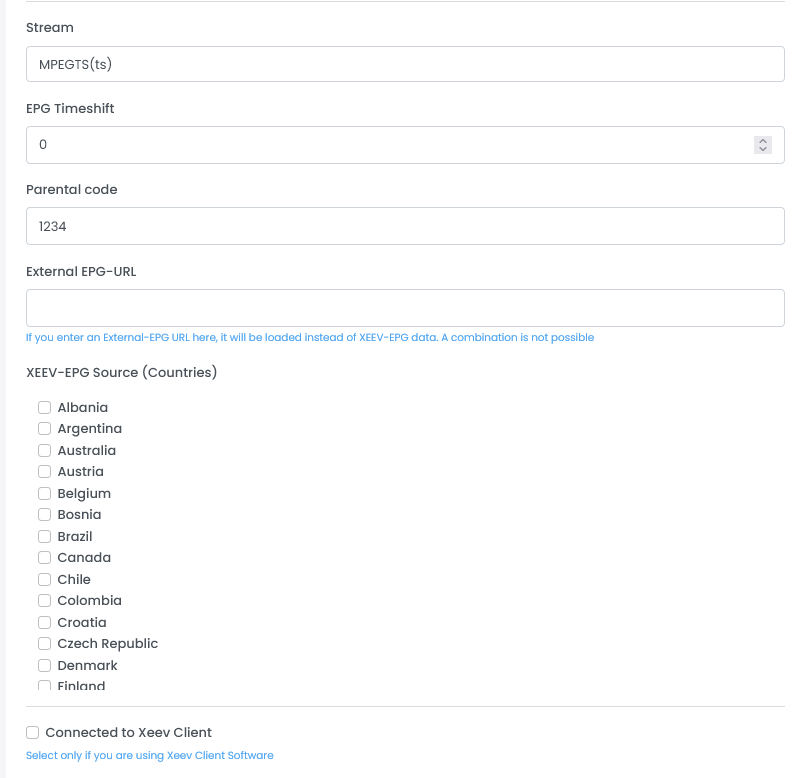The width and height of the screenshot is (800, 778).
Task: Tick the Canada checkbox
Action: (x=44, y=558)
